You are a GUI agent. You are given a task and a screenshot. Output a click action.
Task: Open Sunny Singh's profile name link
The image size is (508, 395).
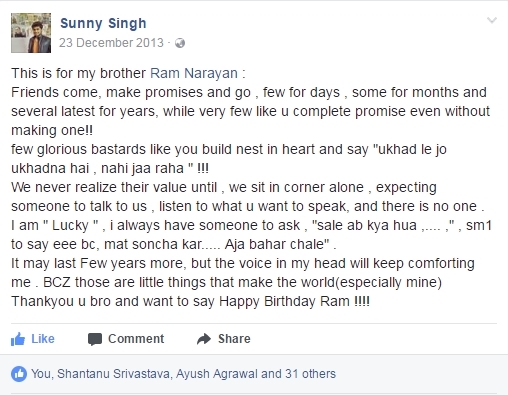pyautogui.click(x=103, y=23)
